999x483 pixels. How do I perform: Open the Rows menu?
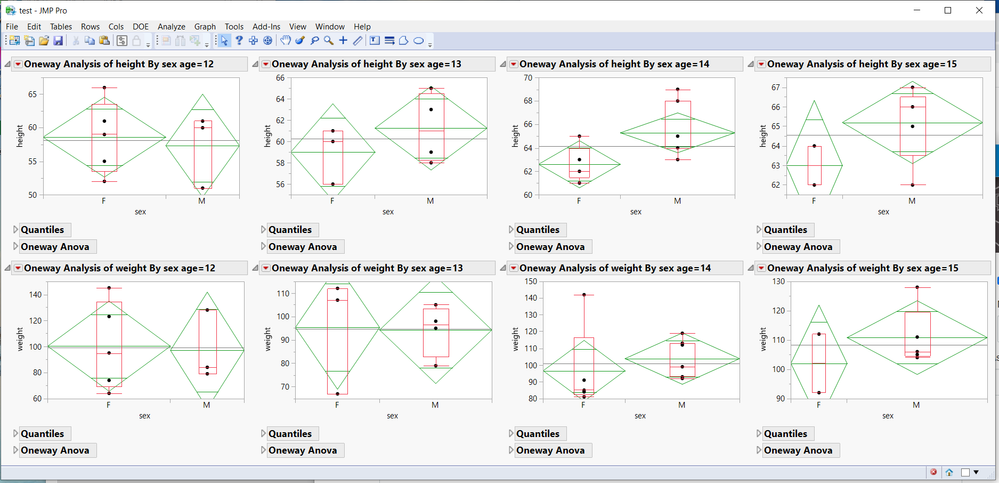tap(90, 27)
